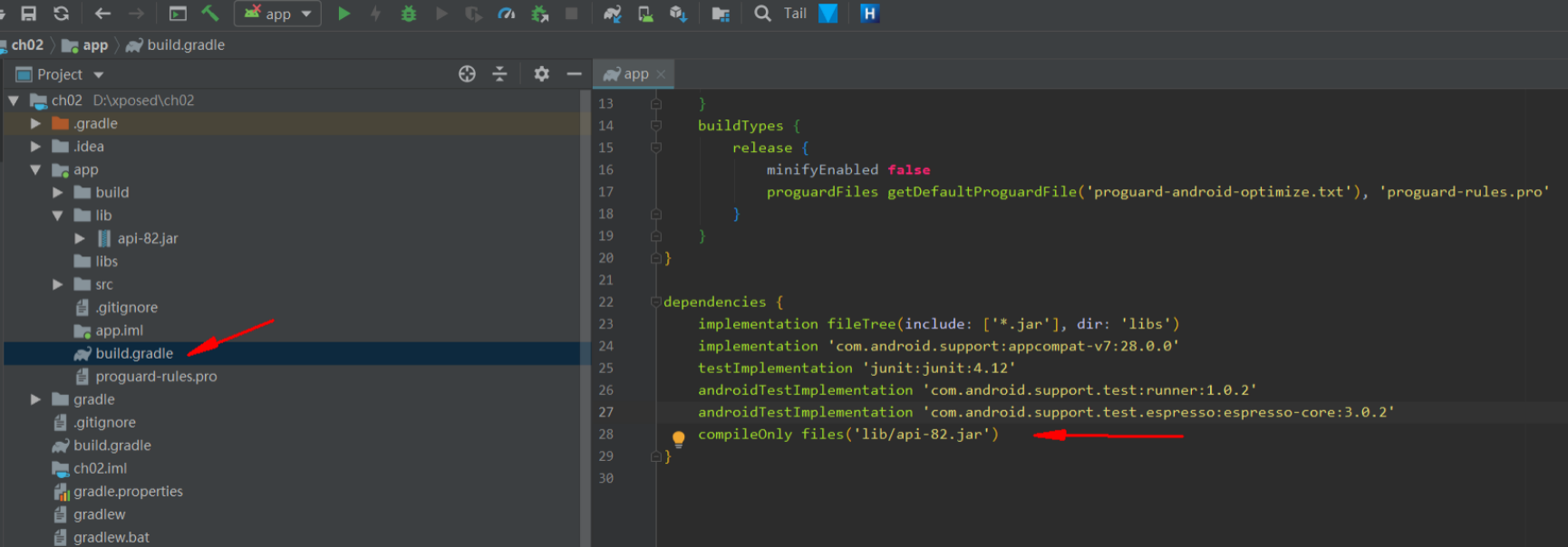
Task: Expand the build folder
Action: tap(57, 192)
